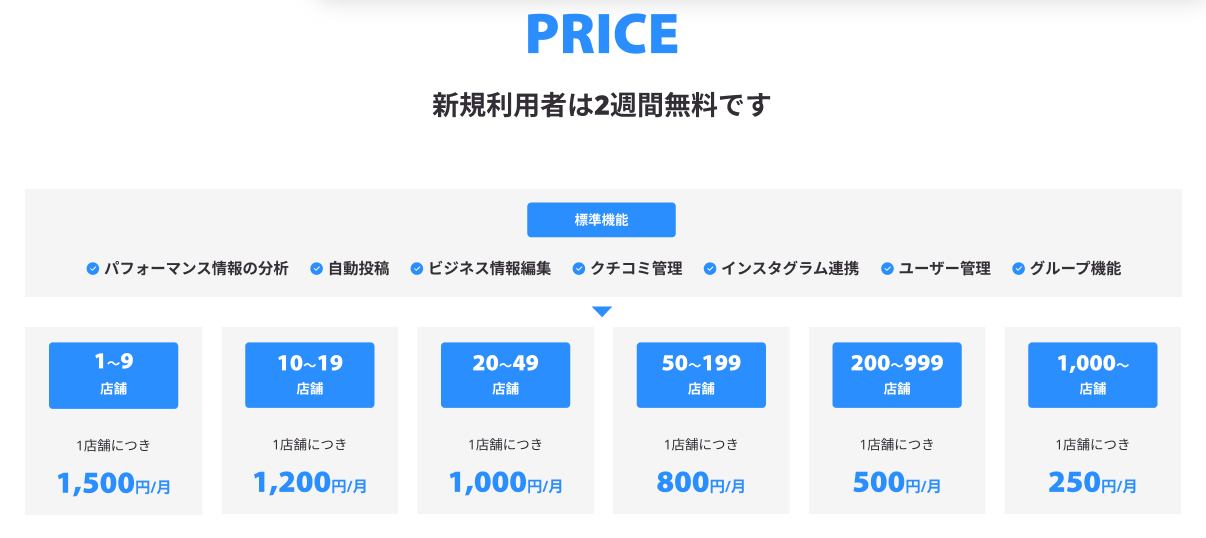Click checkmark icon next to 自動投稿
The image size is (1206, 538).
317,269
